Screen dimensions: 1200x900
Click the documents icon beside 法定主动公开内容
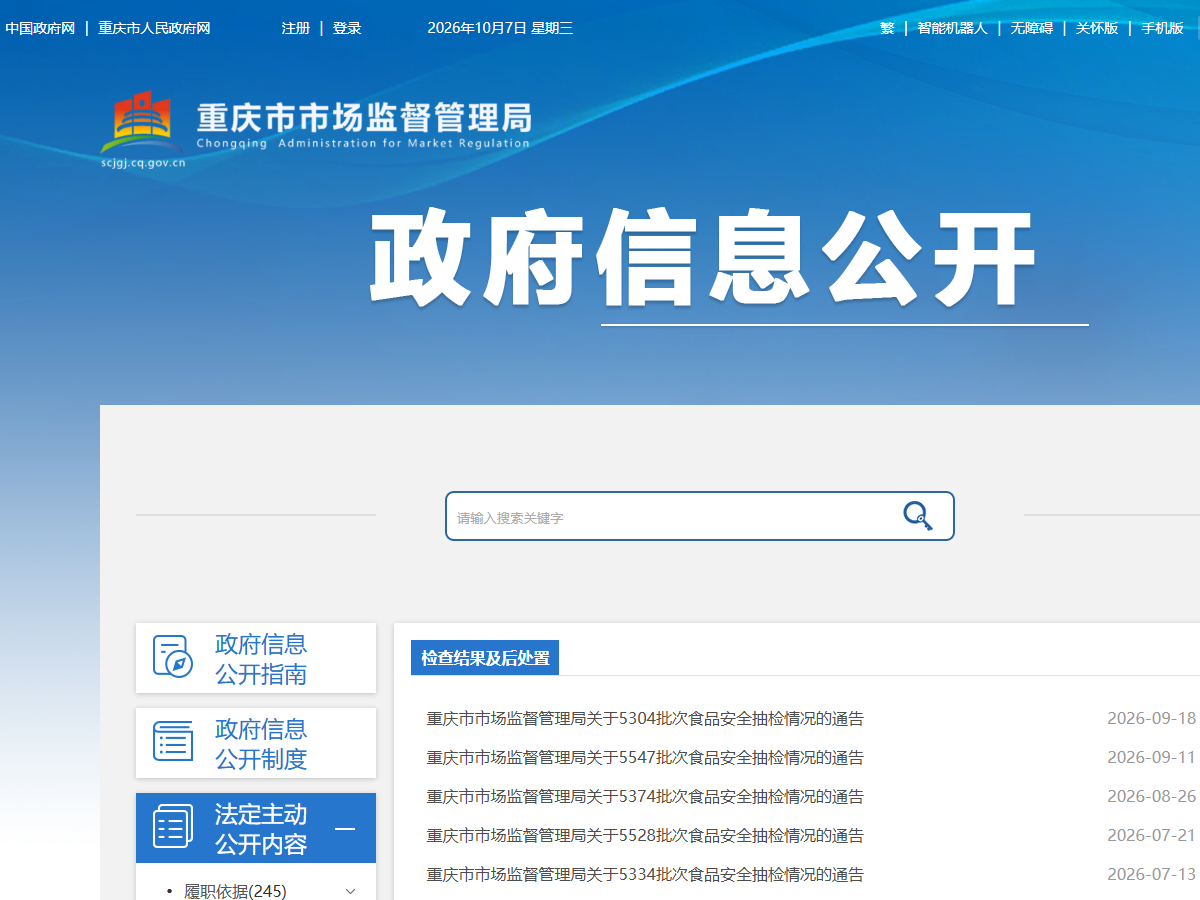point(172,827)
